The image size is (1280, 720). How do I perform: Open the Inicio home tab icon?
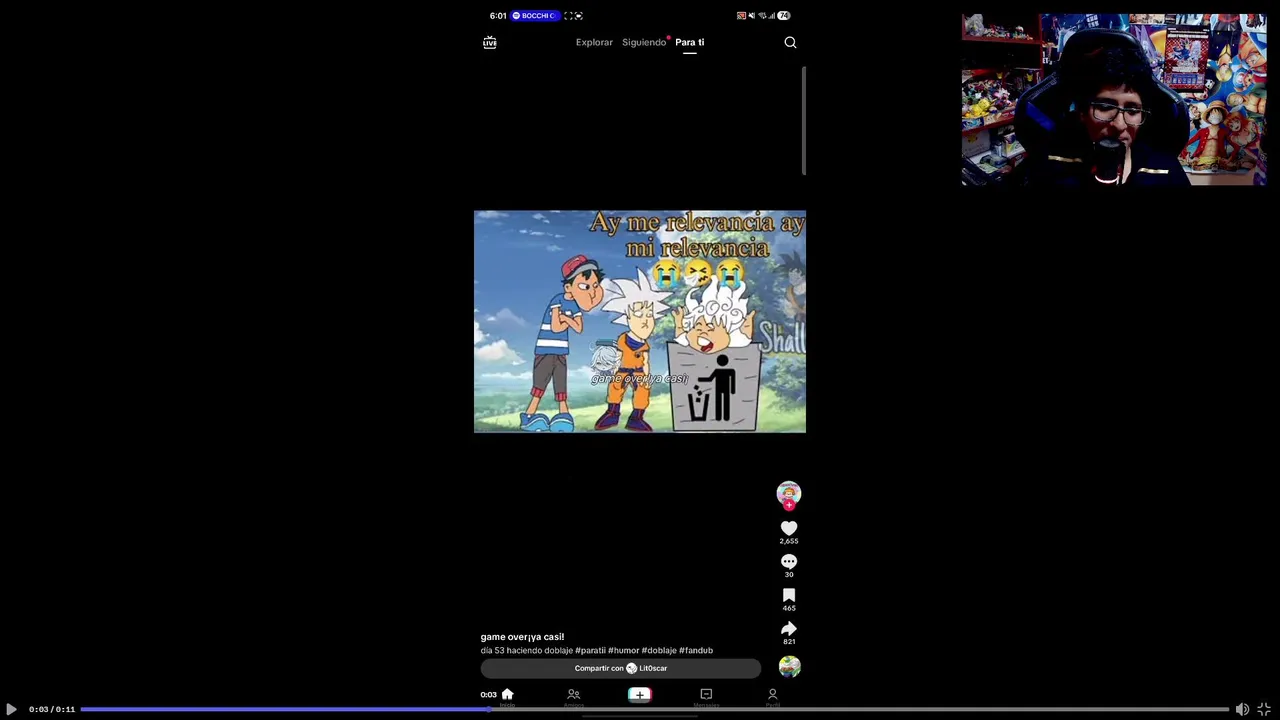coord(507,695)
